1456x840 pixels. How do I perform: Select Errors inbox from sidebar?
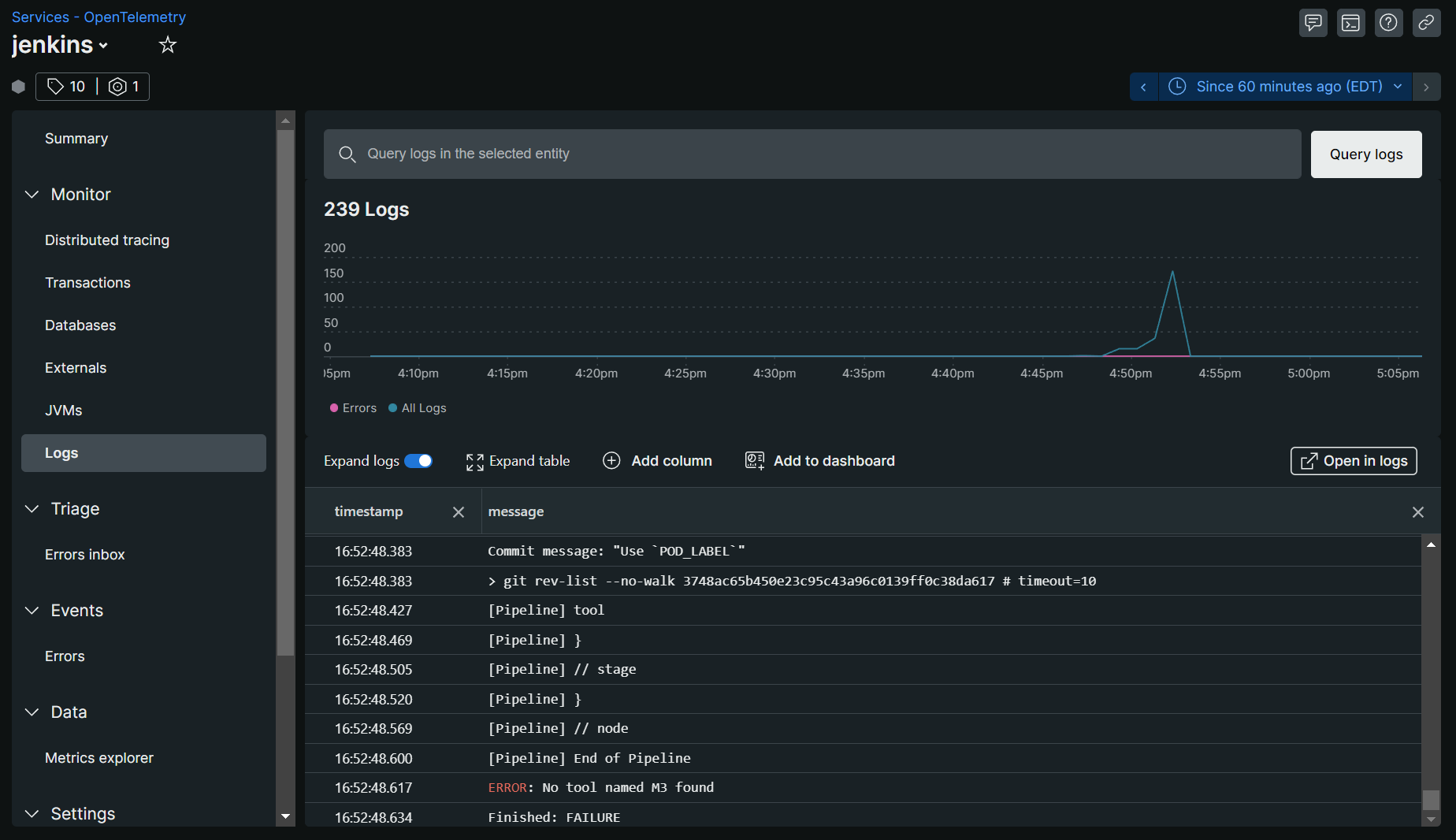85,555
